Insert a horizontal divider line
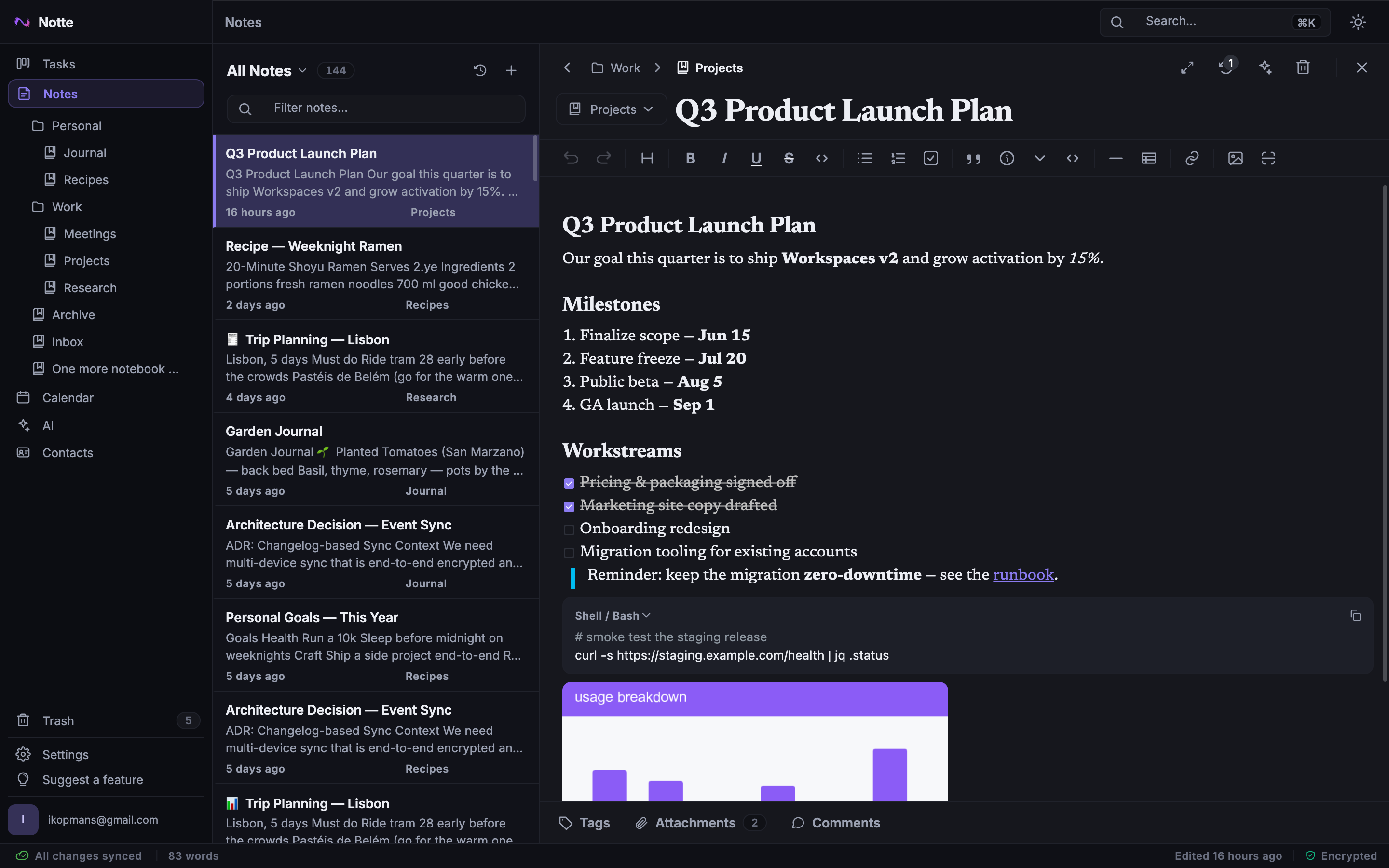Viewport: 1389px width, 868px height. tap(1115, 158)
